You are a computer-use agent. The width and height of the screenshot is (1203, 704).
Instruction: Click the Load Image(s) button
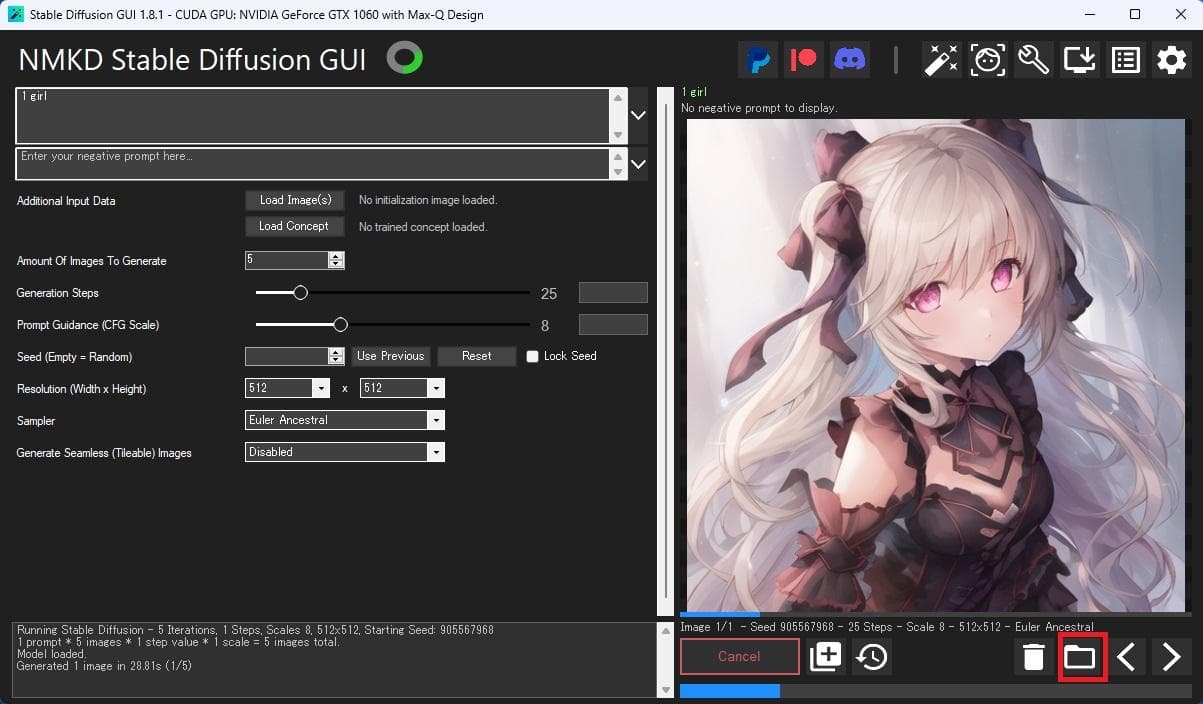(x=295, y=200)
